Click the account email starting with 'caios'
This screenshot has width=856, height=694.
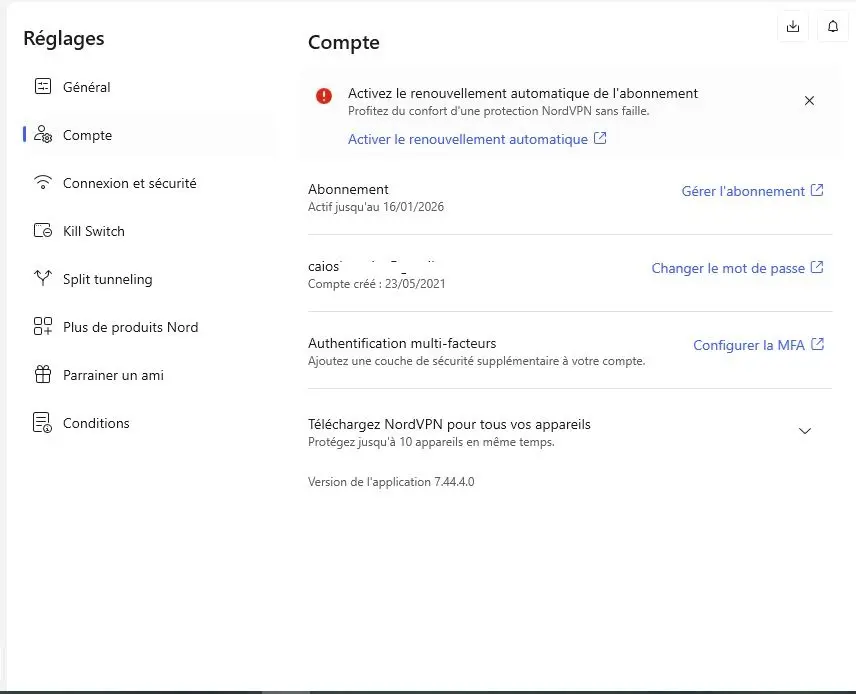click(x=372, y=266)
